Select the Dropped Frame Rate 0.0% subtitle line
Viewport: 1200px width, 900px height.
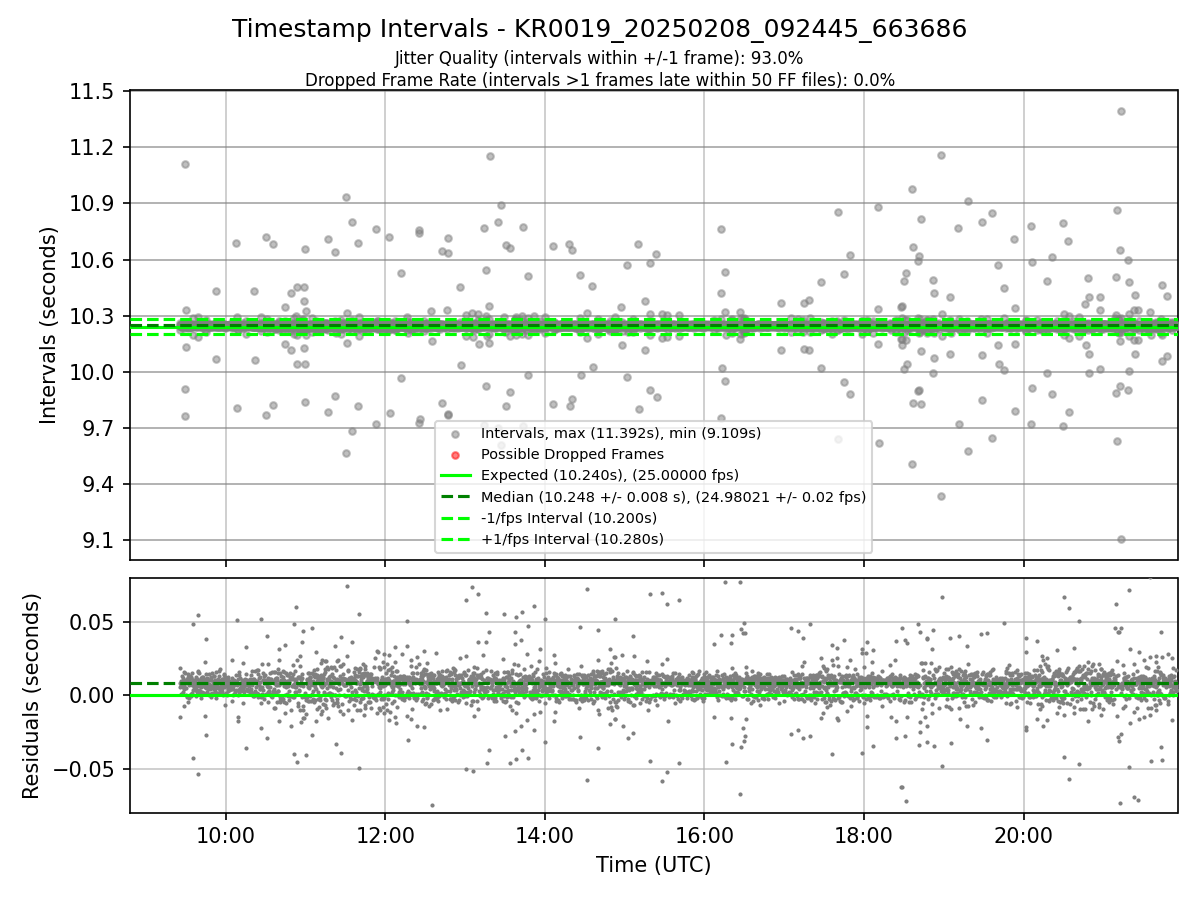[599, 80]
